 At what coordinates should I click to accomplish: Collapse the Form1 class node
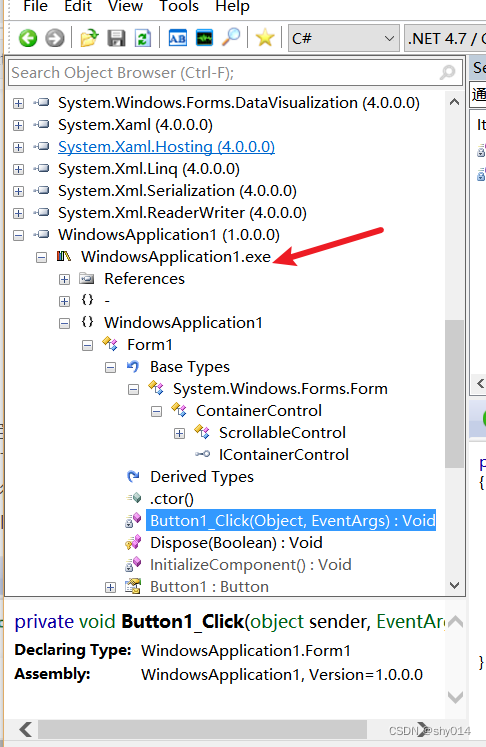(x=87, y=345)
